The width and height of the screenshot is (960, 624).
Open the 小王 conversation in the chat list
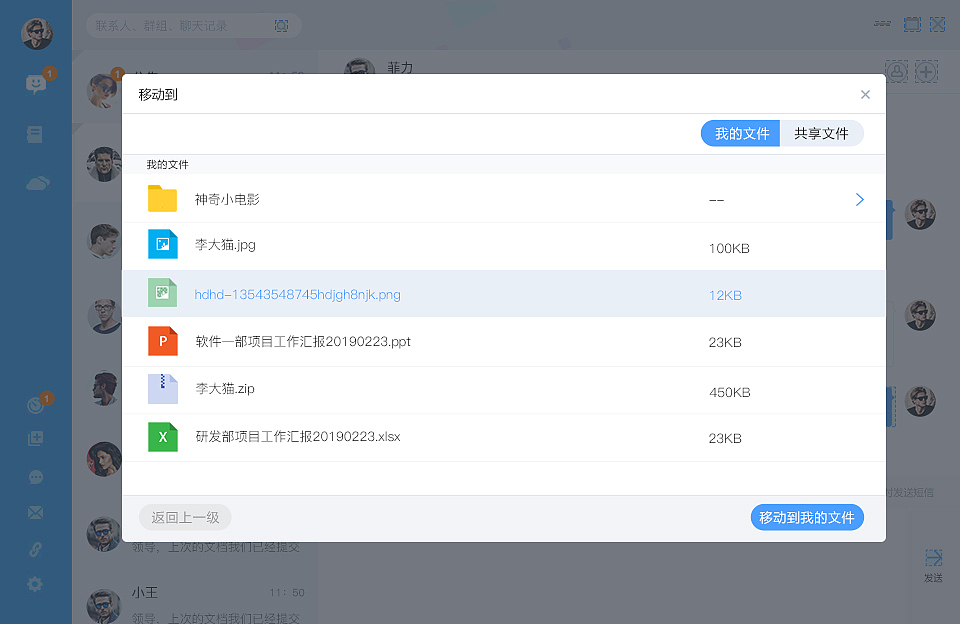(196, 604)
